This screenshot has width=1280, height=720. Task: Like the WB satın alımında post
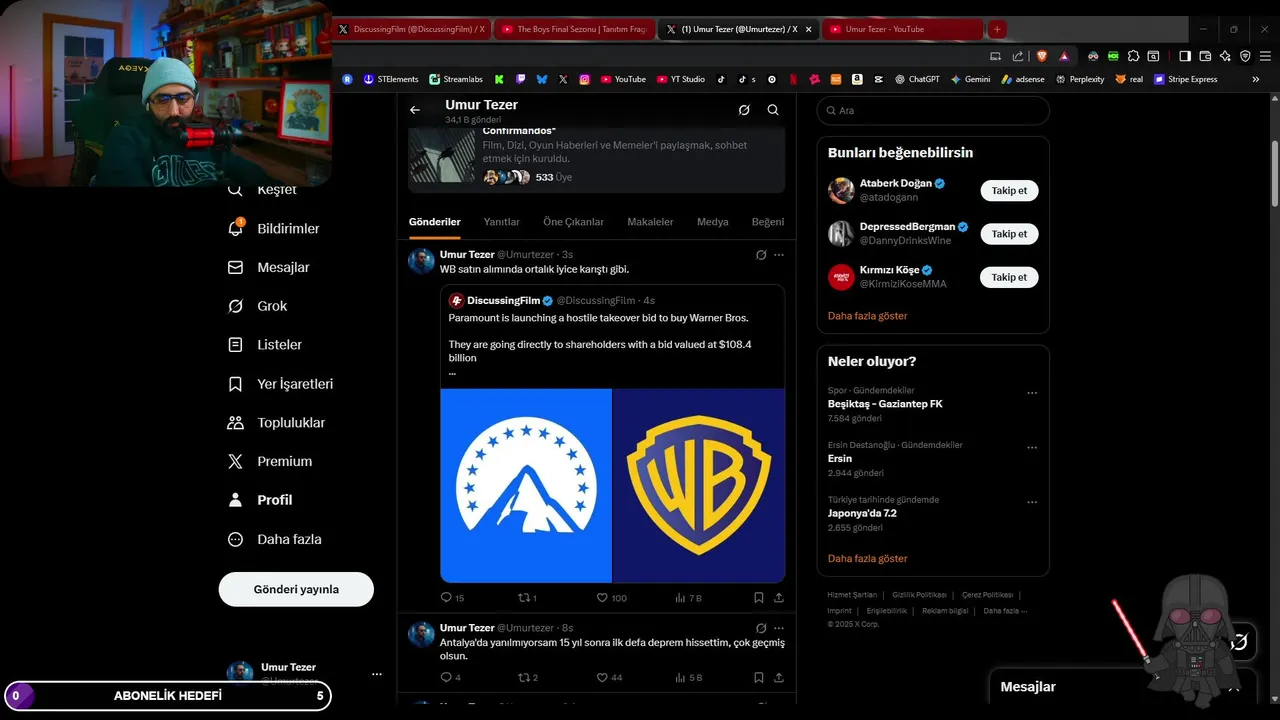pyautogui.click(x=611, y=598)
